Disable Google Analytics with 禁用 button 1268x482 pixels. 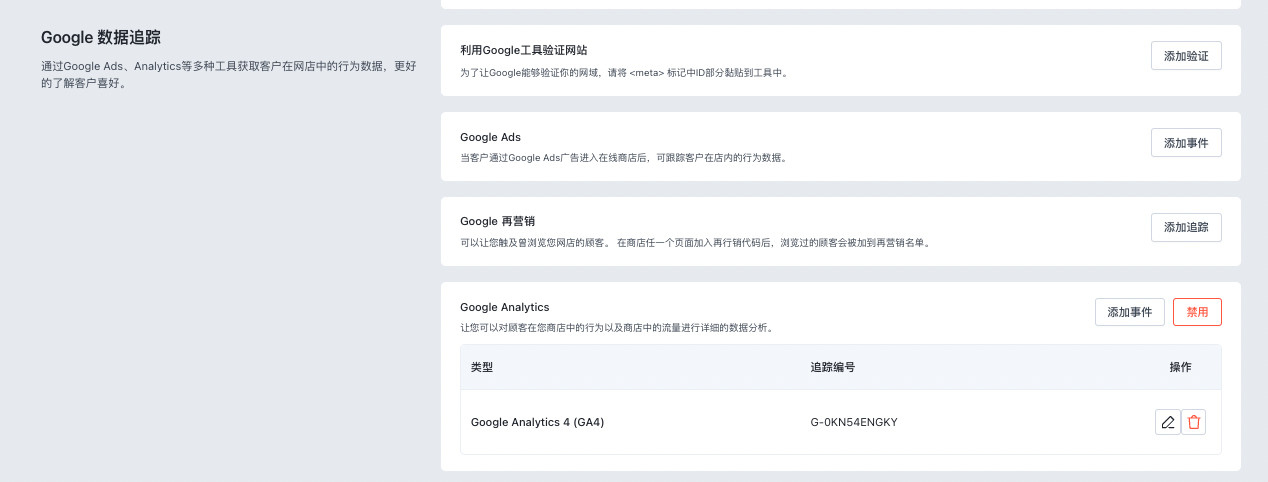pos(1197,312)
